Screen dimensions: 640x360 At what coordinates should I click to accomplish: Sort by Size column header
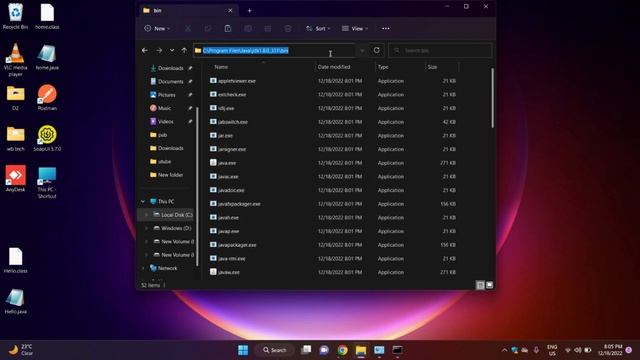432,67
